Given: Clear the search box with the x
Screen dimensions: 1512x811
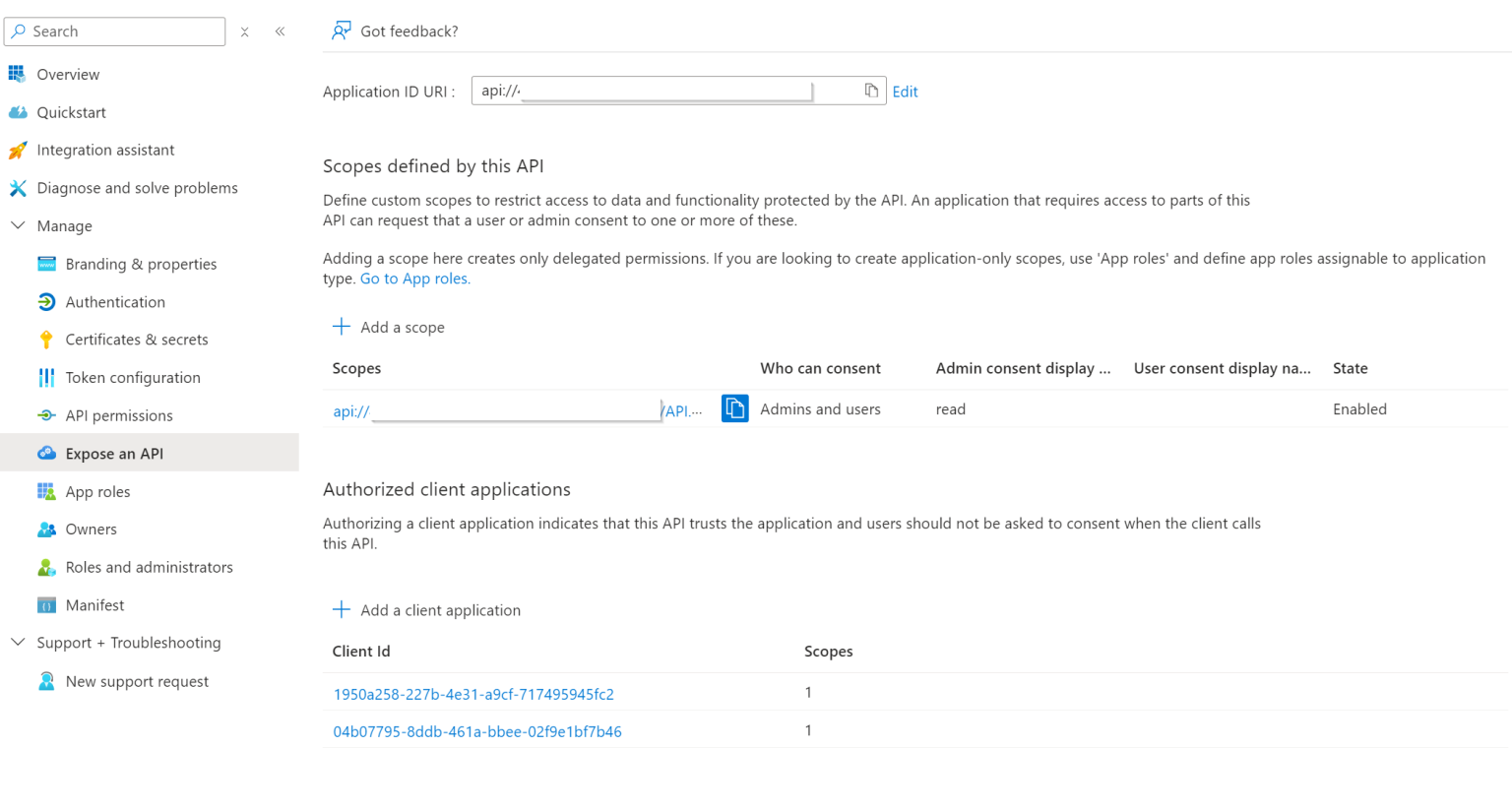Looking at the screenshot, I should click(244, 31).
